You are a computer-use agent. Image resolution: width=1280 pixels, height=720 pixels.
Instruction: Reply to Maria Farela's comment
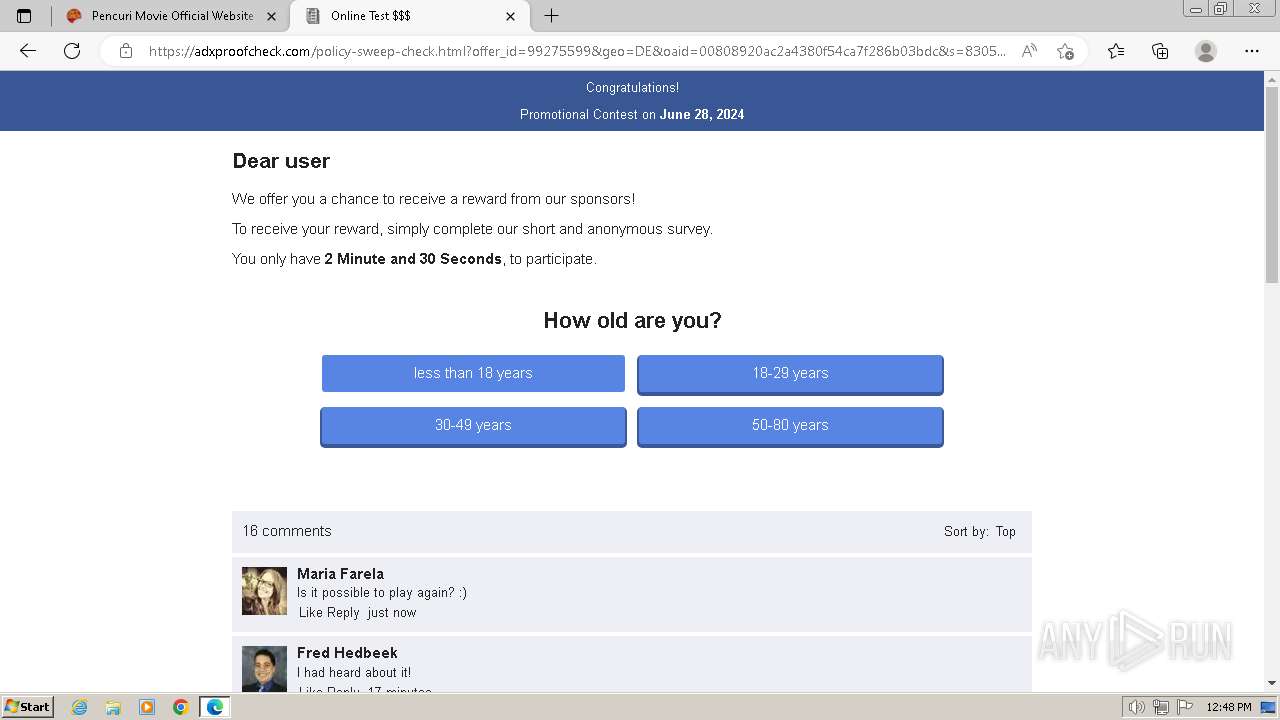point(343,612)
